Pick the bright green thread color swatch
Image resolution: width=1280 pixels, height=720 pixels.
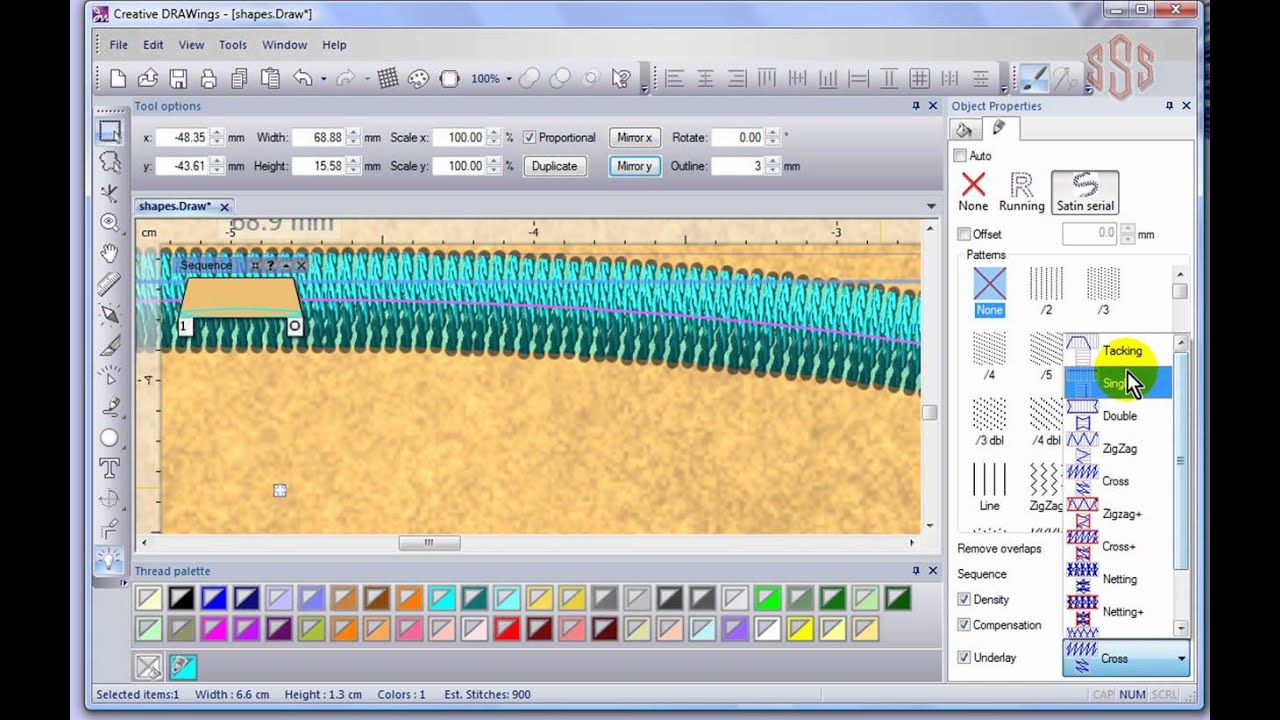(767, 598)
